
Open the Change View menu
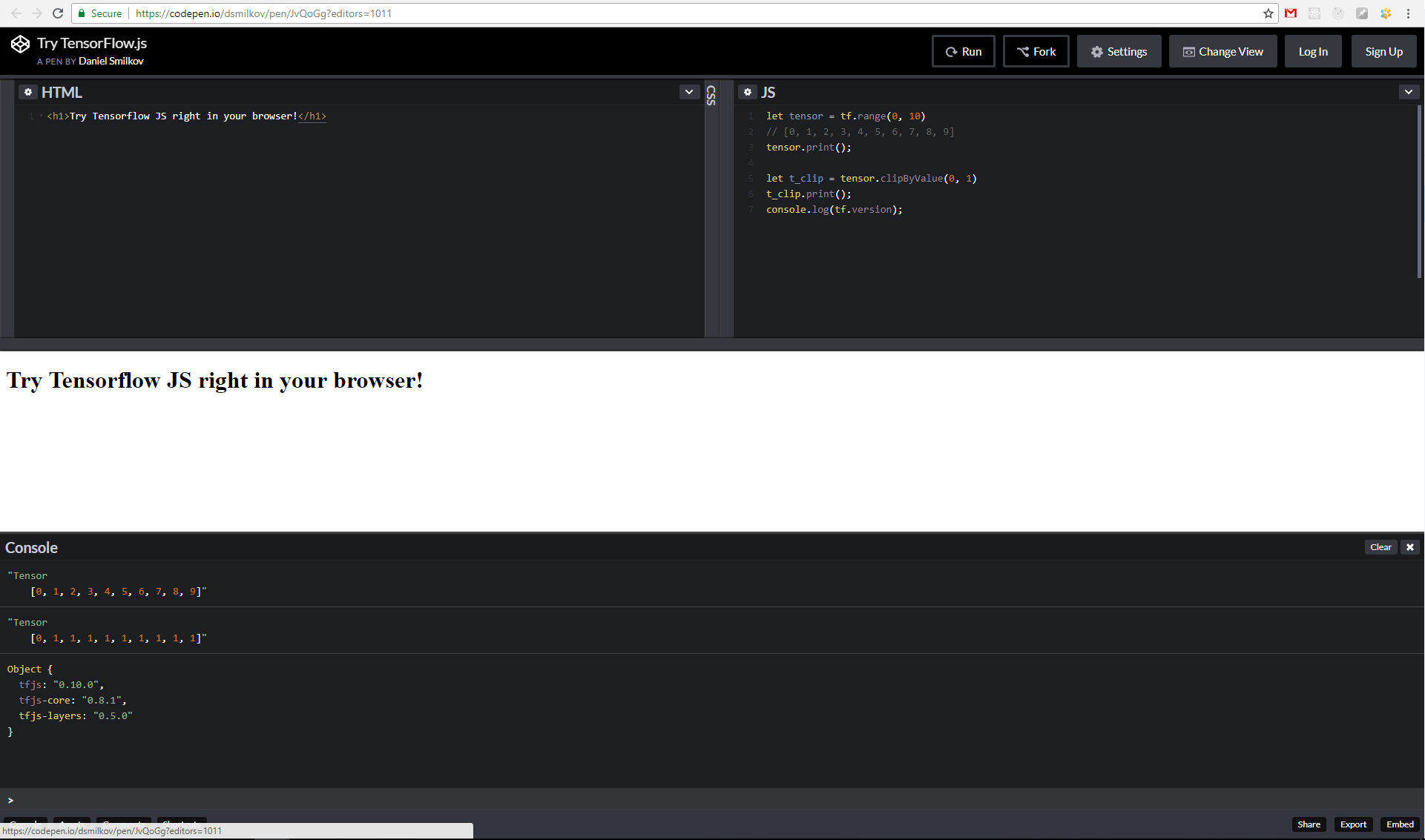point(1223,52)
